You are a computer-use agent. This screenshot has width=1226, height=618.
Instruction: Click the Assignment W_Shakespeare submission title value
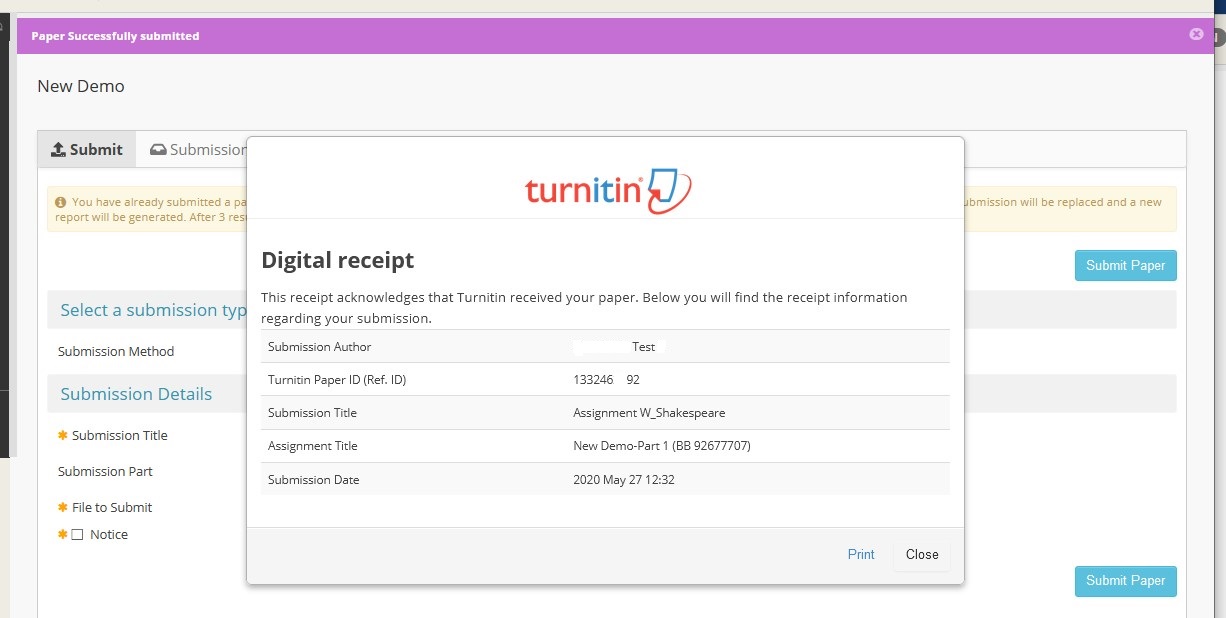tap(649, 413)
